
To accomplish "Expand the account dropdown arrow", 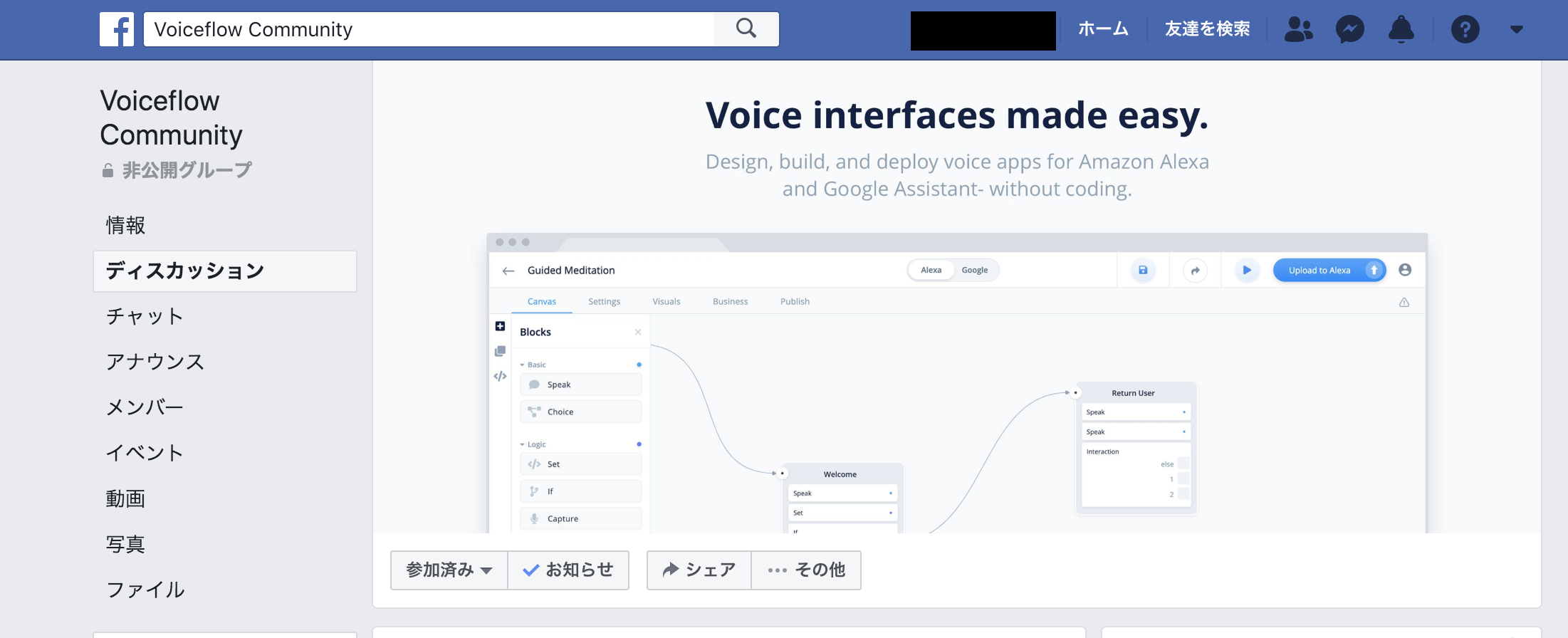I will click(1516, 29).
